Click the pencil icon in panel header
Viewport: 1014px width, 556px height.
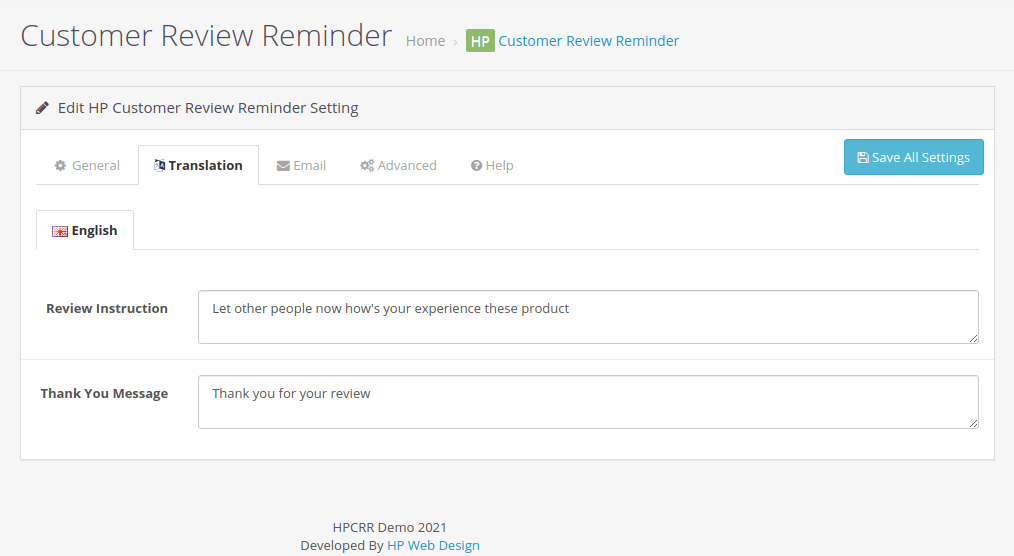(42, 108)
